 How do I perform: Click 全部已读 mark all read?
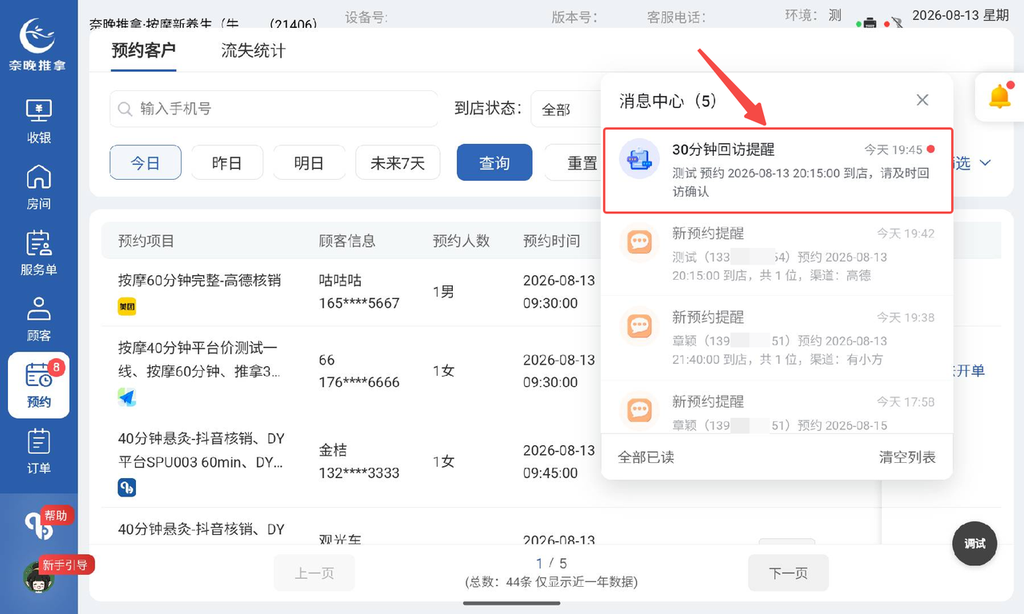(646, 457)
